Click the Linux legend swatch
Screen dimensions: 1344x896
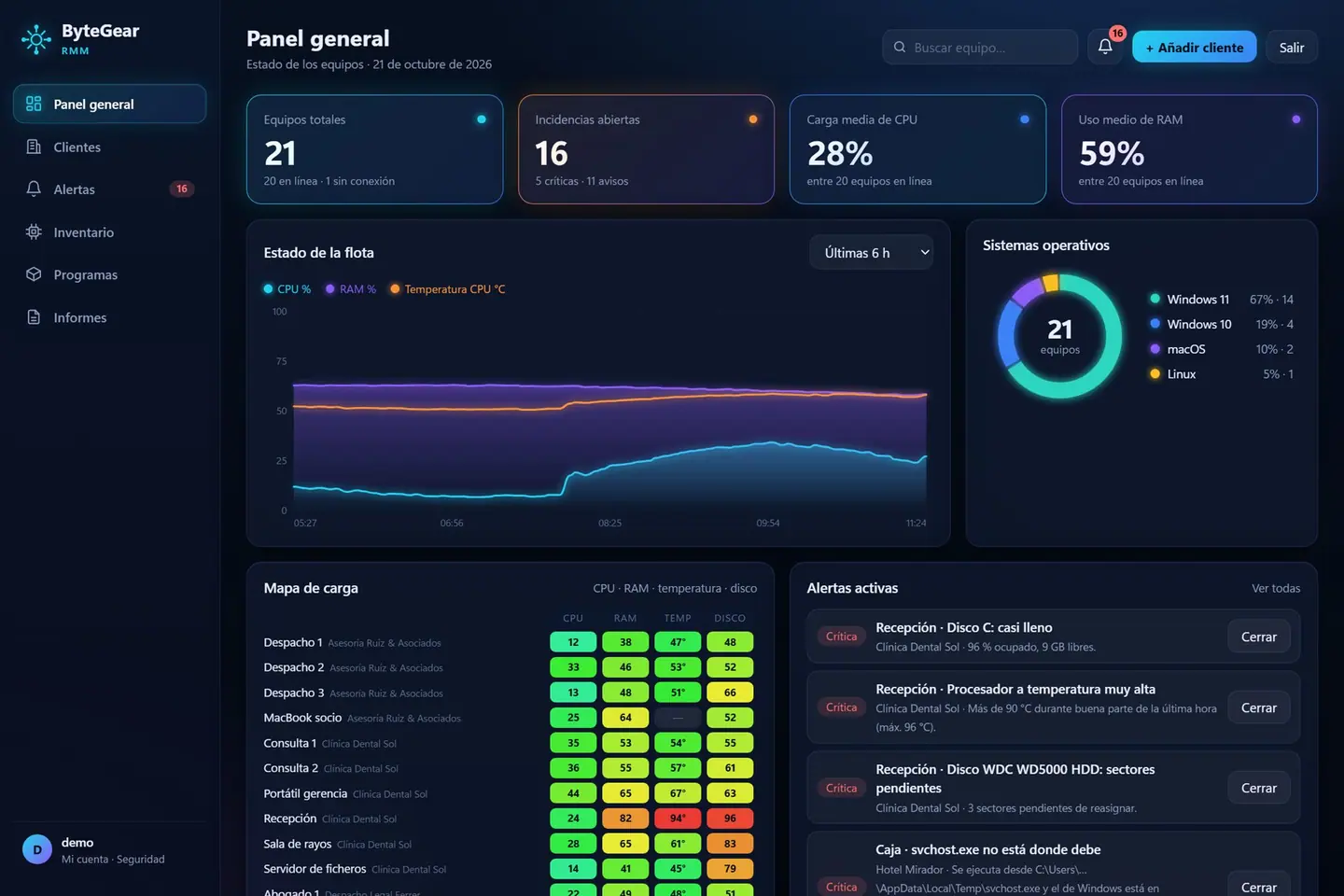click(x=1155, y=373)
